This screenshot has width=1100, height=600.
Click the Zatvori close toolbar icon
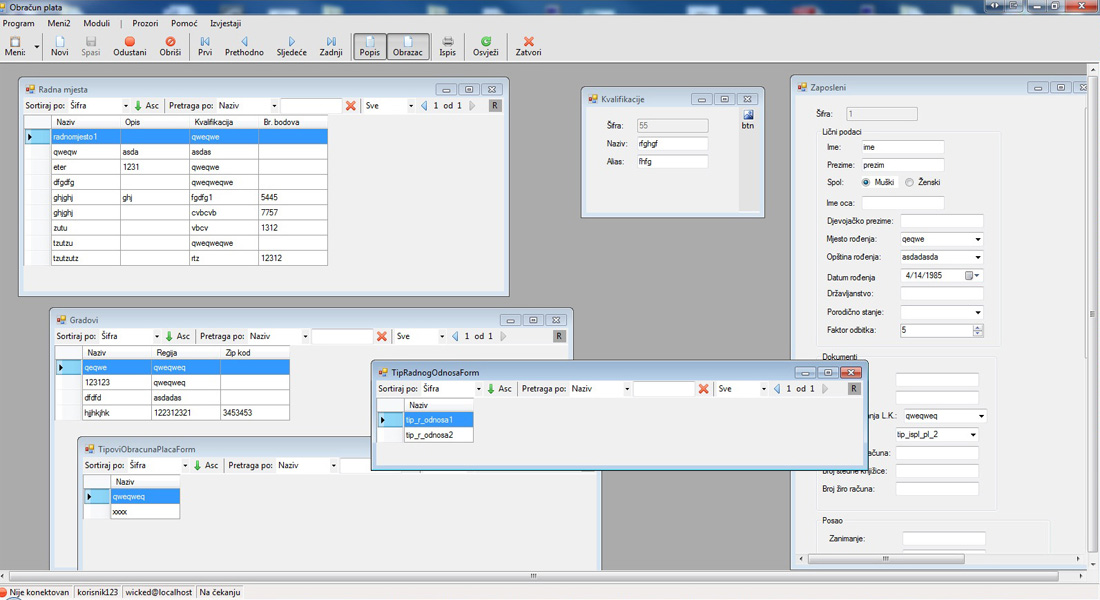528,46
